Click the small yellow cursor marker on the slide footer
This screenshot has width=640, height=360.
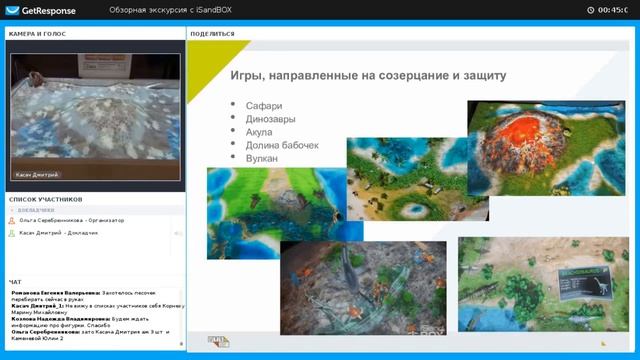coord(603,344)
